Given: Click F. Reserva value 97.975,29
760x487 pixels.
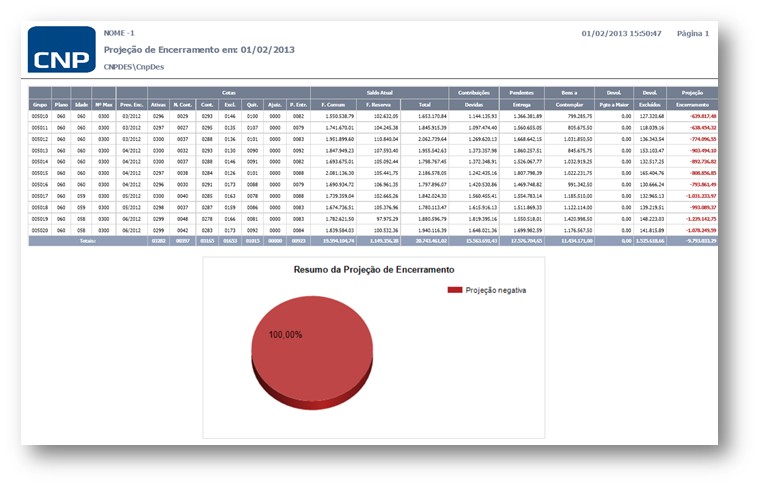Looking at the screenshot, I should click(388, 219).
